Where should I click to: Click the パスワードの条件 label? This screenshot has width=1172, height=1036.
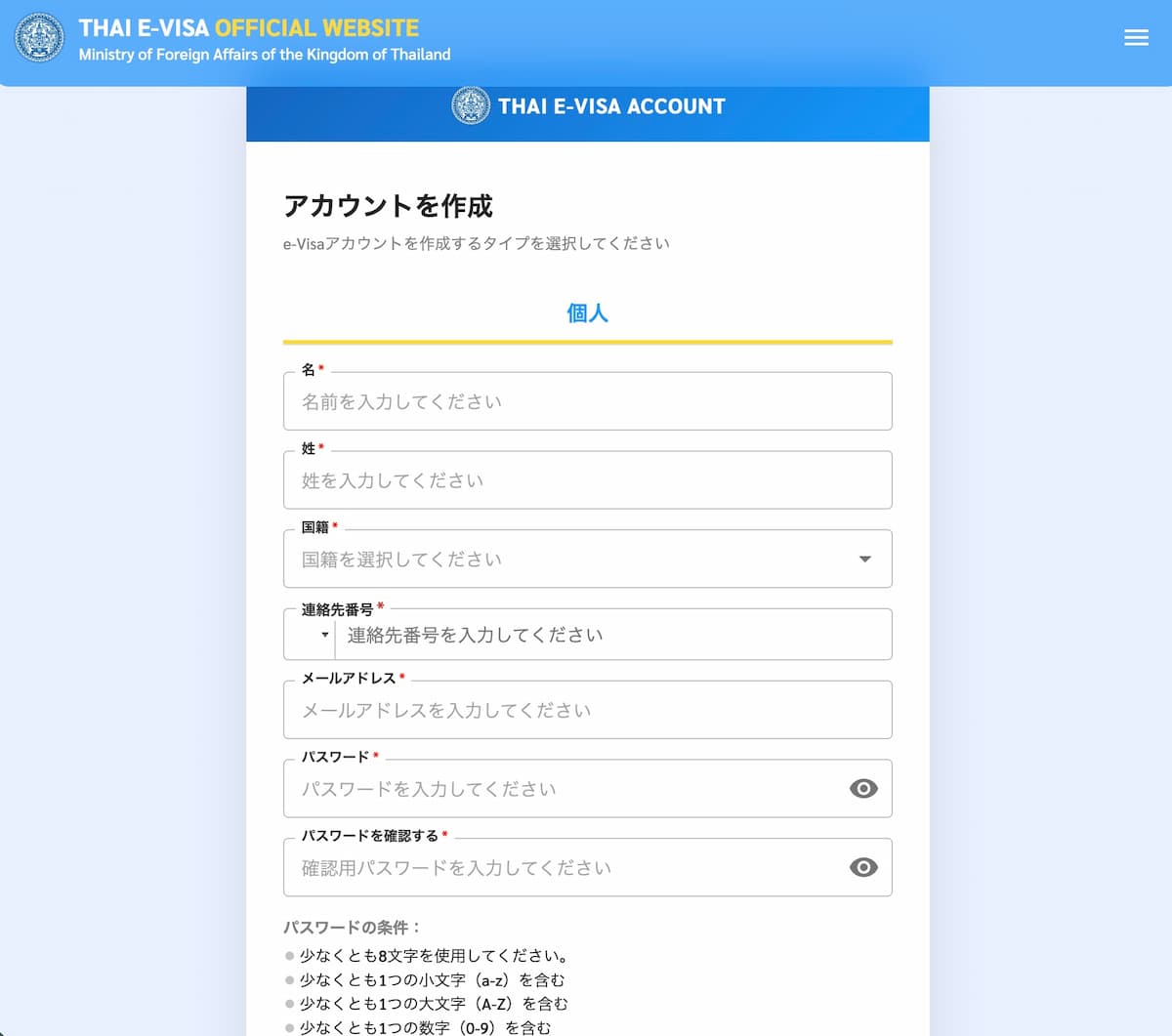point(353,927)
